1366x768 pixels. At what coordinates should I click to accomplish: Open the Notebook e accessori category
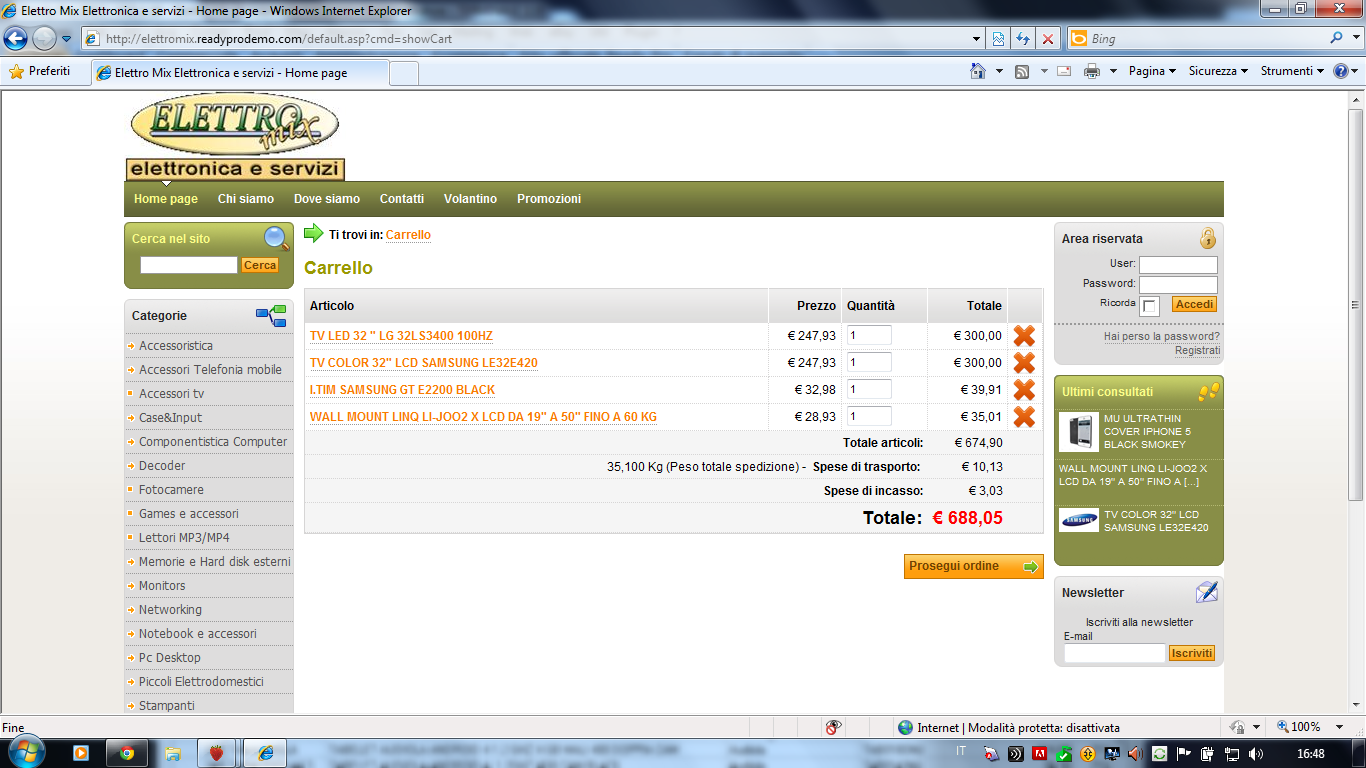(x=198, y=634)
